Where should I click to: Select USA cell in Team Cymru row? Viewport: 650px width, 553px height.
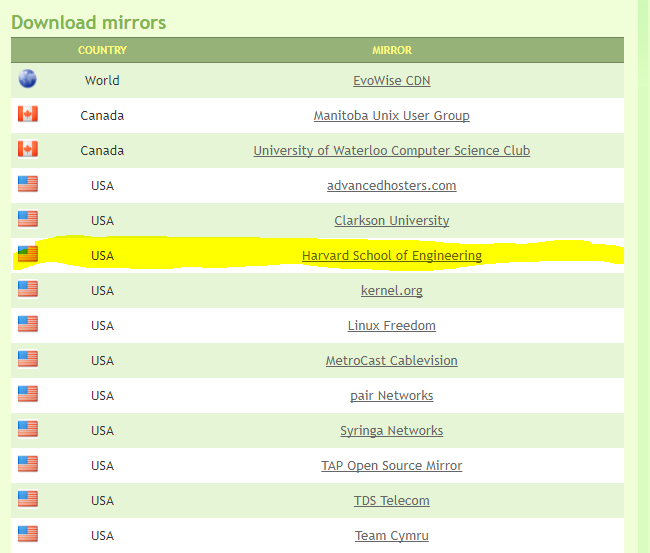point(102,536)
